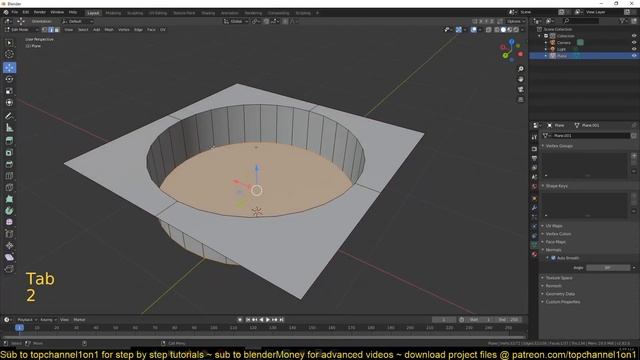This screenshot has width=640, height=360.
Task: Switch to solid viewport shading
Action: 503,30
